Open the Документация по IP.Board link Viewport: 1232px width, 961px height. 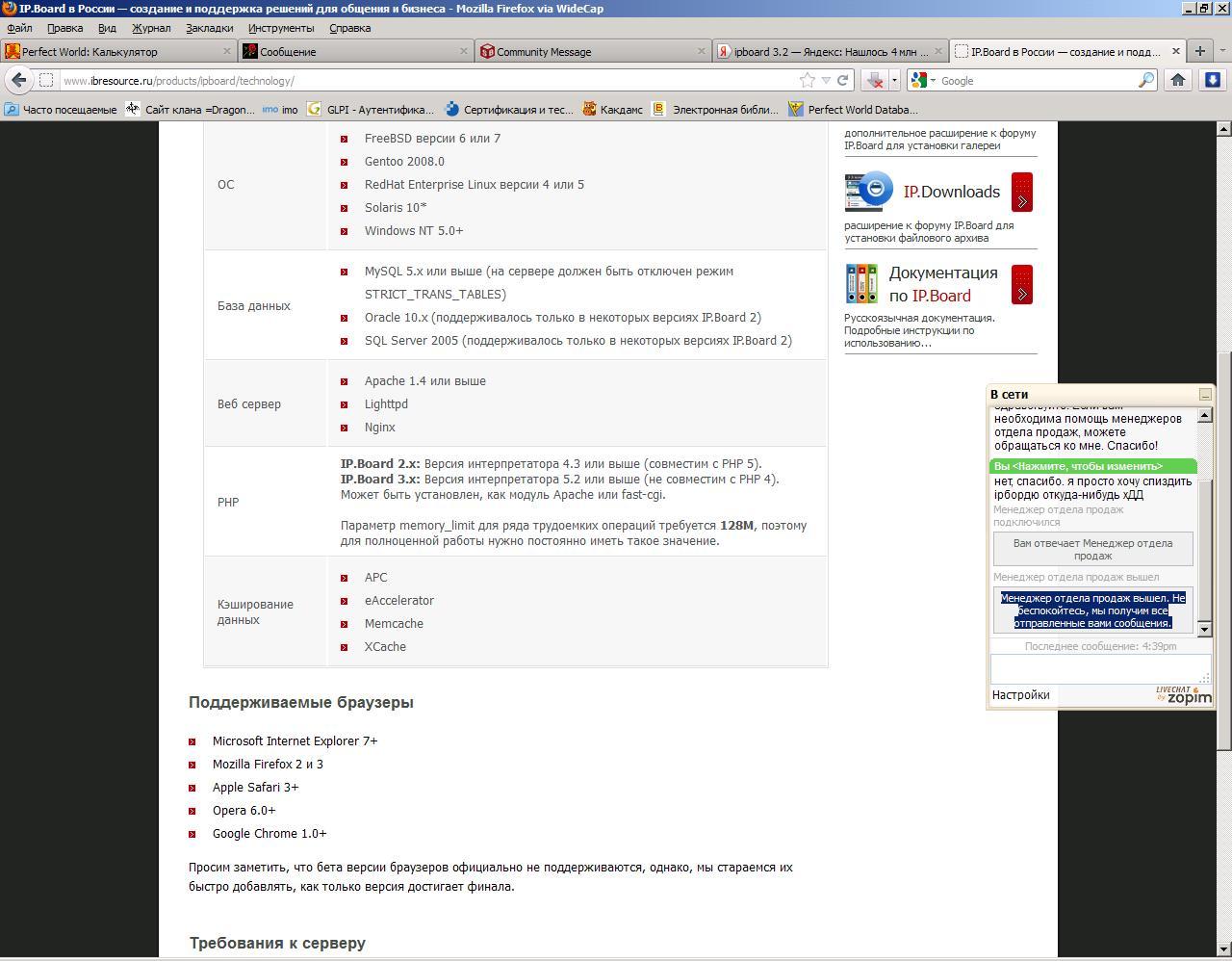click(943, 284)
